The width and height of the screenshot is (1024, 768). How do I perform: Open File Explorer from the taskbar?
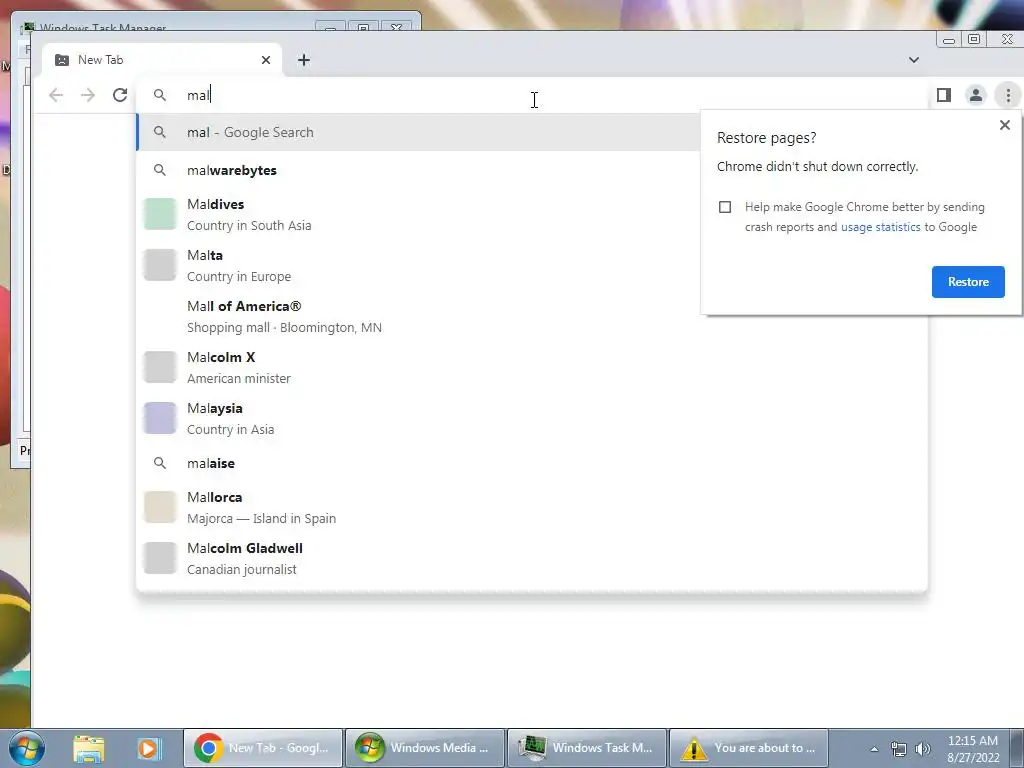pos(89,748)
